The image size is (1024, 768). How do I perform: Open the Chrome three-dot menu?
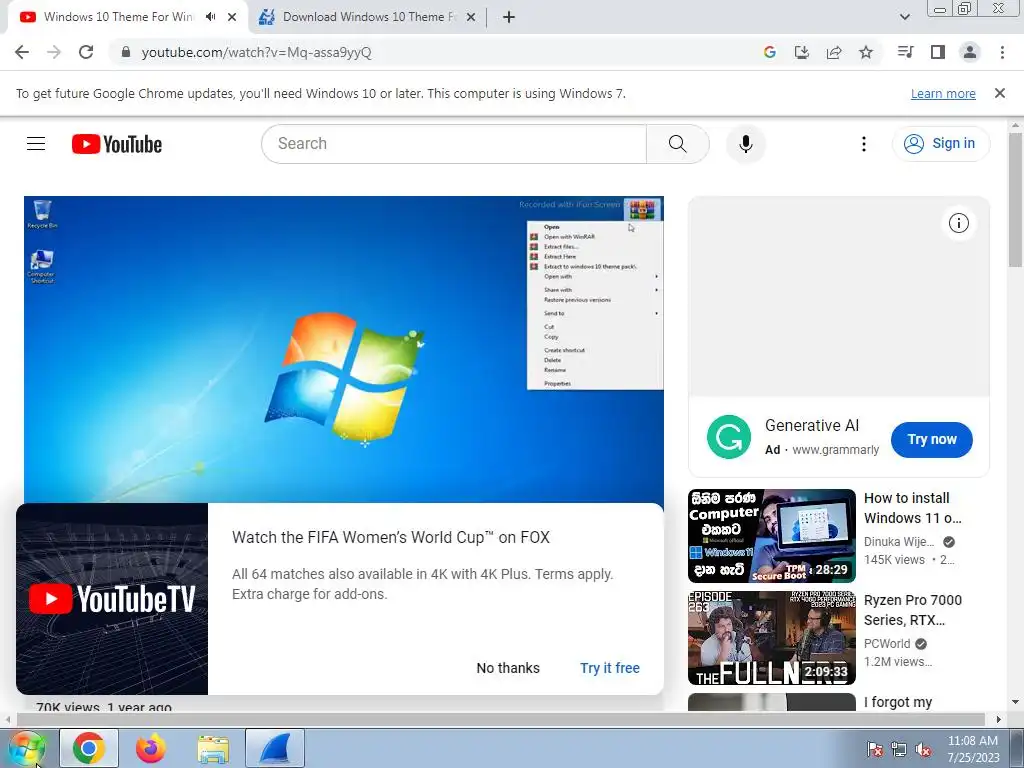pyautogui.click(x=1002, y=52)
